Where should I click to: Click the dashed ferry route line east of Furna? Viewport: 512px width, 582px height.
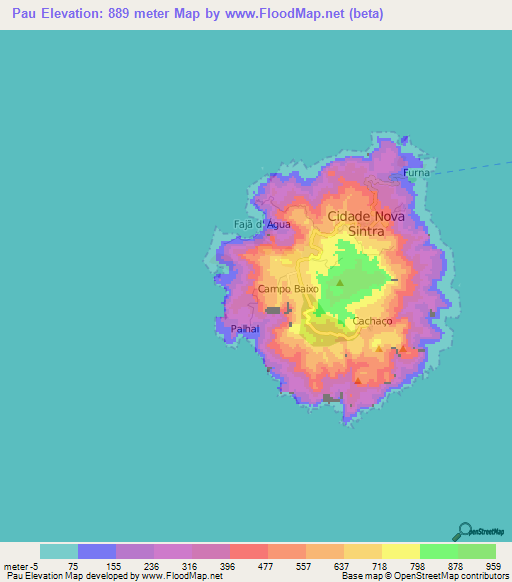(473, 168)
